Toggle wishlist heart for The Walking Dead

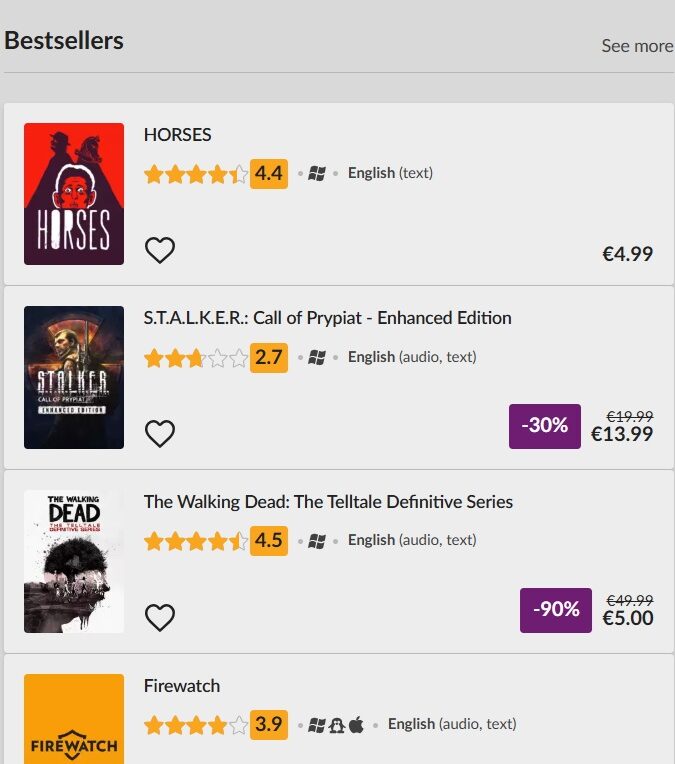point(160,617)
